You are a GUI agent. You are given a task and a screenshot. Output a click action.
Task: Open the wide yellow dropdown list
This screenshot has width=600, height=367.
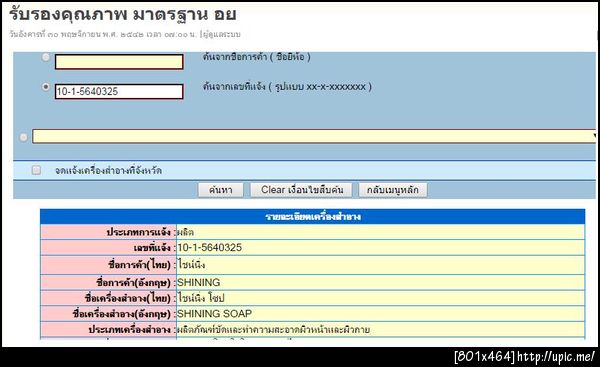pyautogui.click(x=315, y=137)
